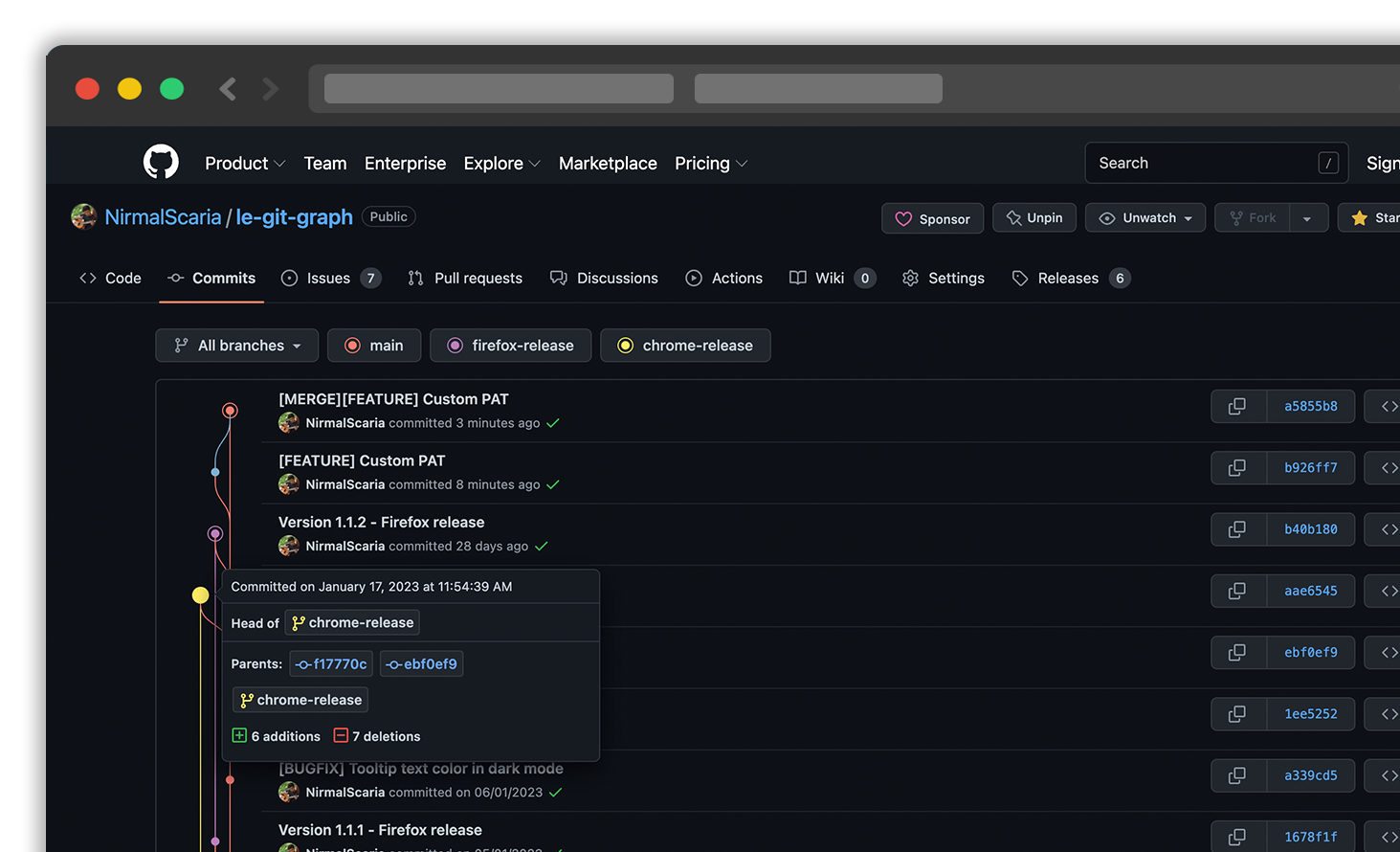The image size is (1400, 852).
Task: Click the browser back arrow
Action: 228,89
